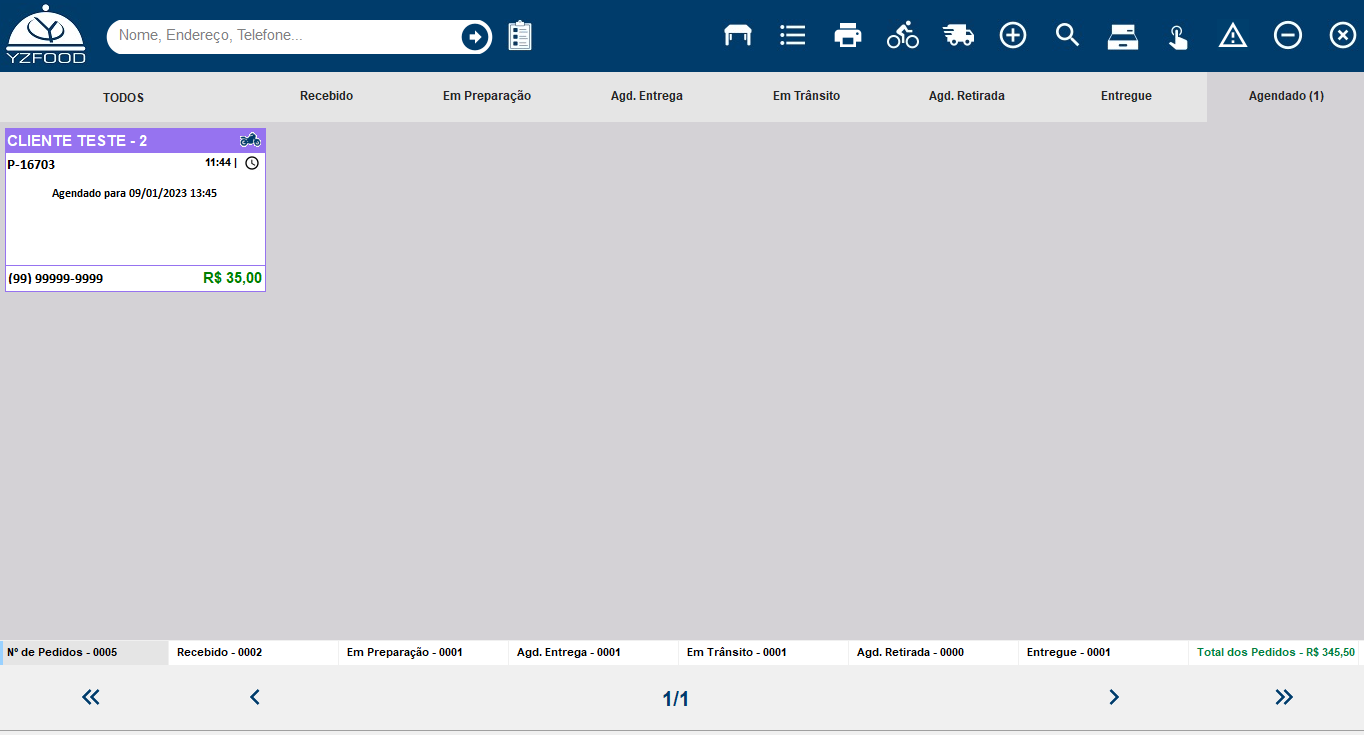Image resolution: width=1364 pixels, height=735 pixels.
Task: Jump to first page with double-left arrow
Action: coord(91,697)
